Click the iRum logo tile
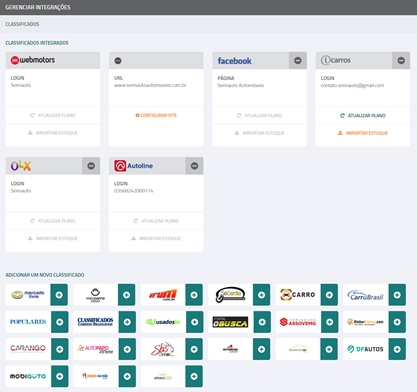Viewport: 417px width, 392px height. pos(163,295)
